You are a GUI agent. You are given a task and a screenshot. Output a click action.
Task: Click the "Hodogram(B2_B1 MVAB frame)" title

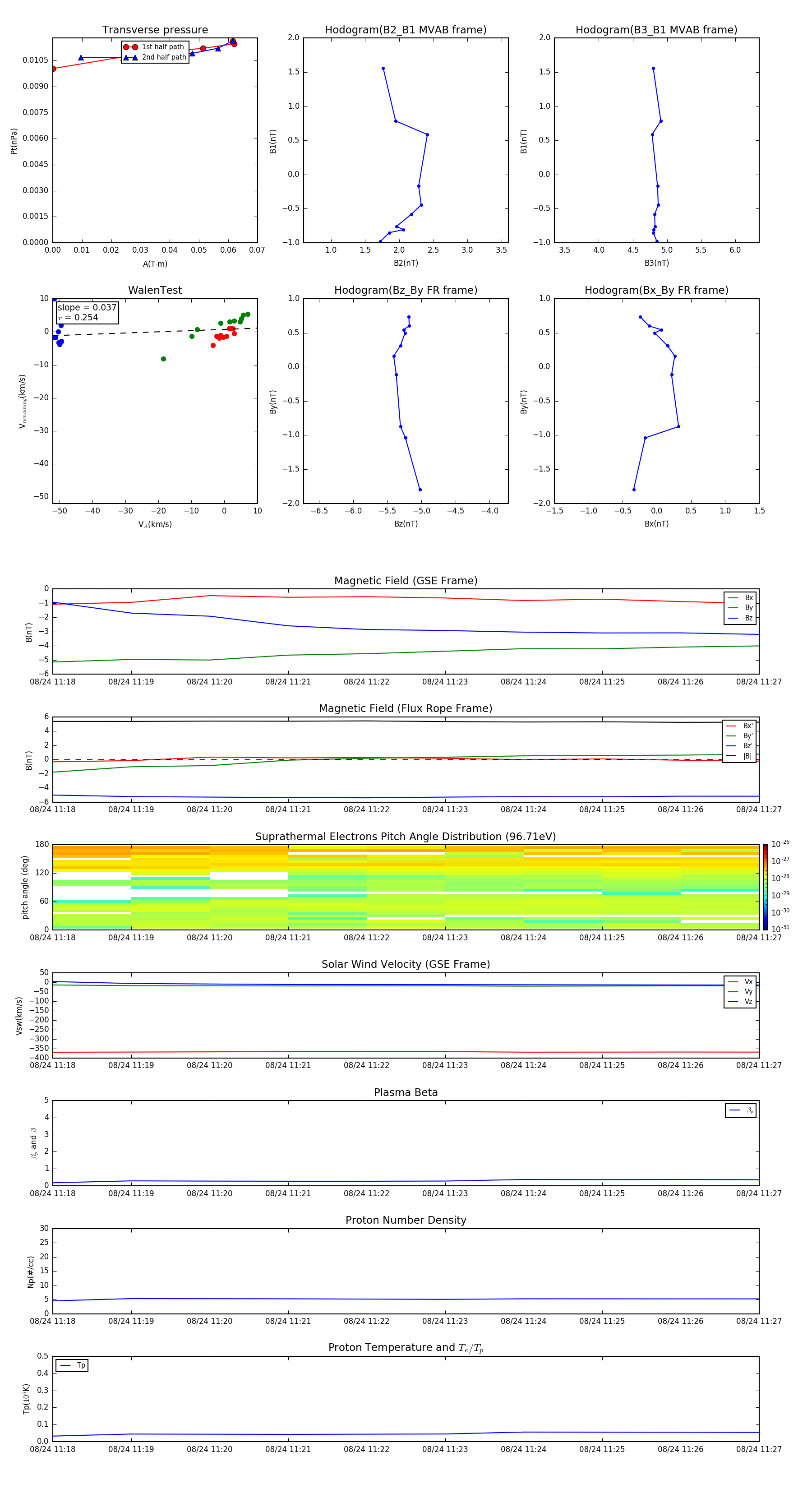[x=405, y=30]
